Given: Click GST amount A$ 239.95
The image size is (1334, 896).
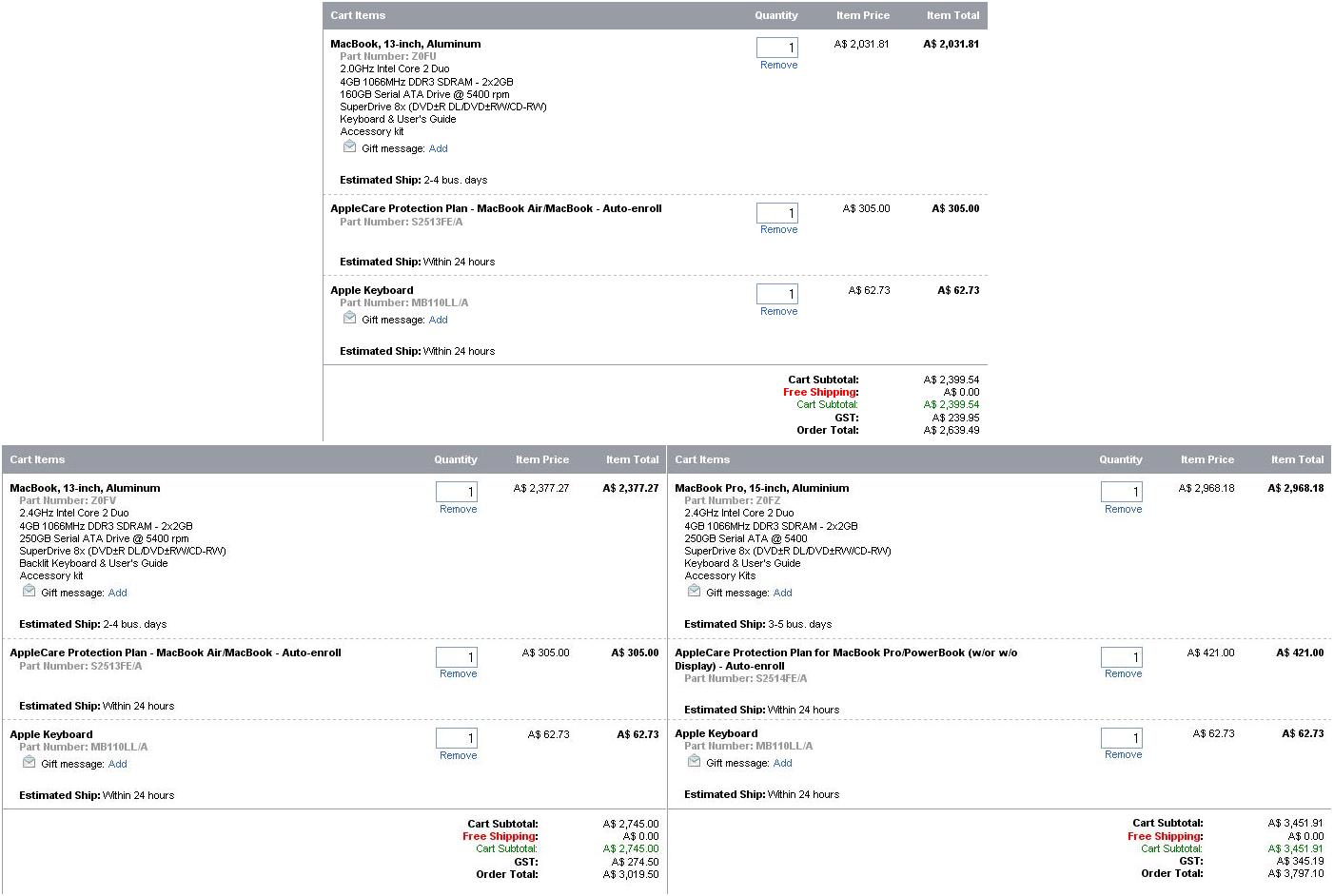Looking at the screenshot, I should pos(955,418).
